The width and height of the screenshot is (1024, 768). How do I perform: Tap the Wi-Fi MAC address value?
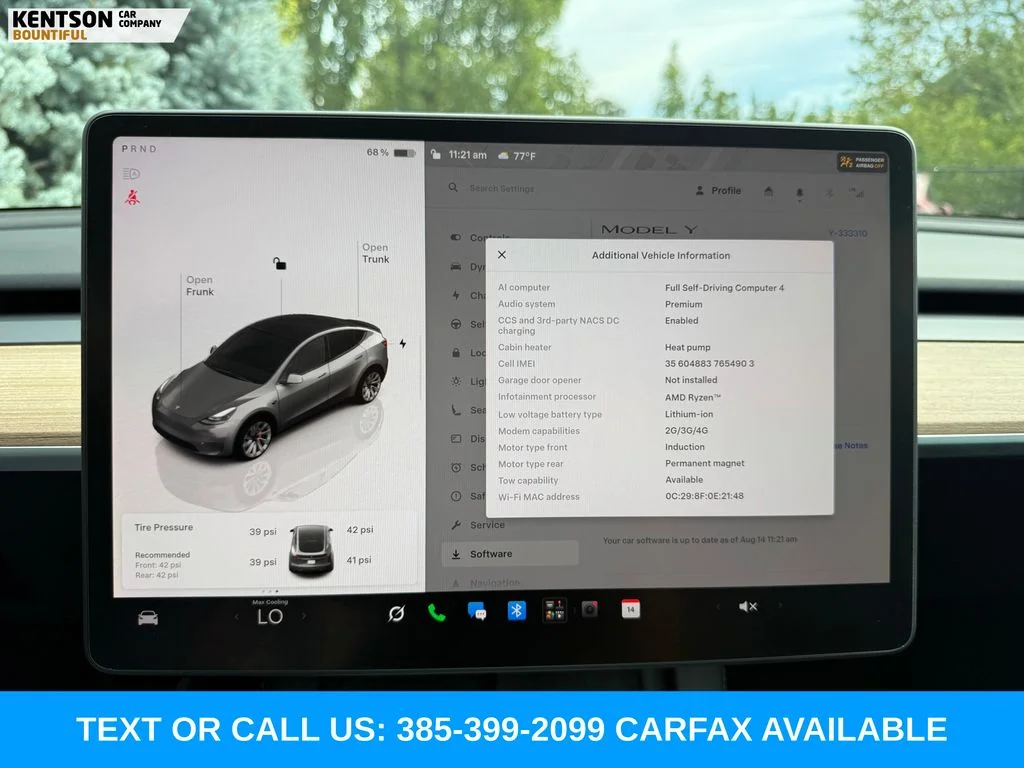704,496
